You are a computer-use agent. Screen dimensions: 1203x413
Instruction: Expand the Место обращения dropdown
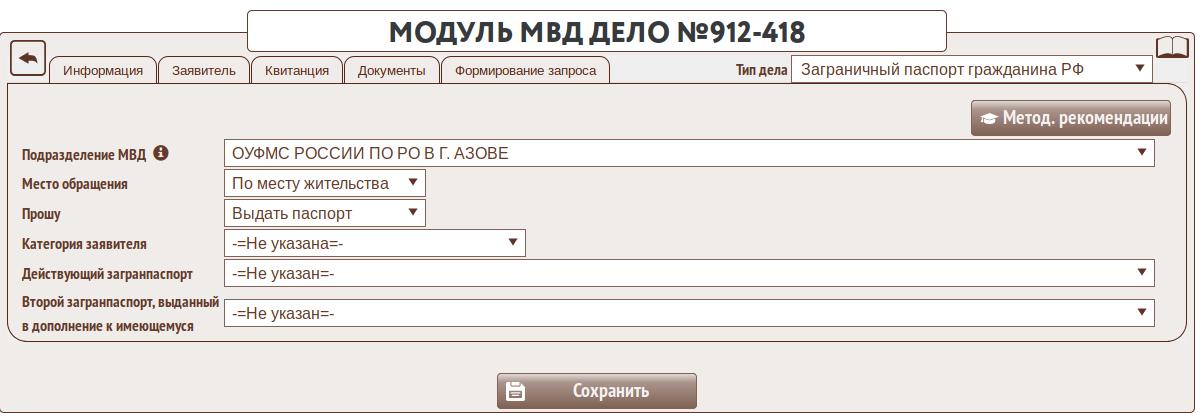(x=325, y=183)
